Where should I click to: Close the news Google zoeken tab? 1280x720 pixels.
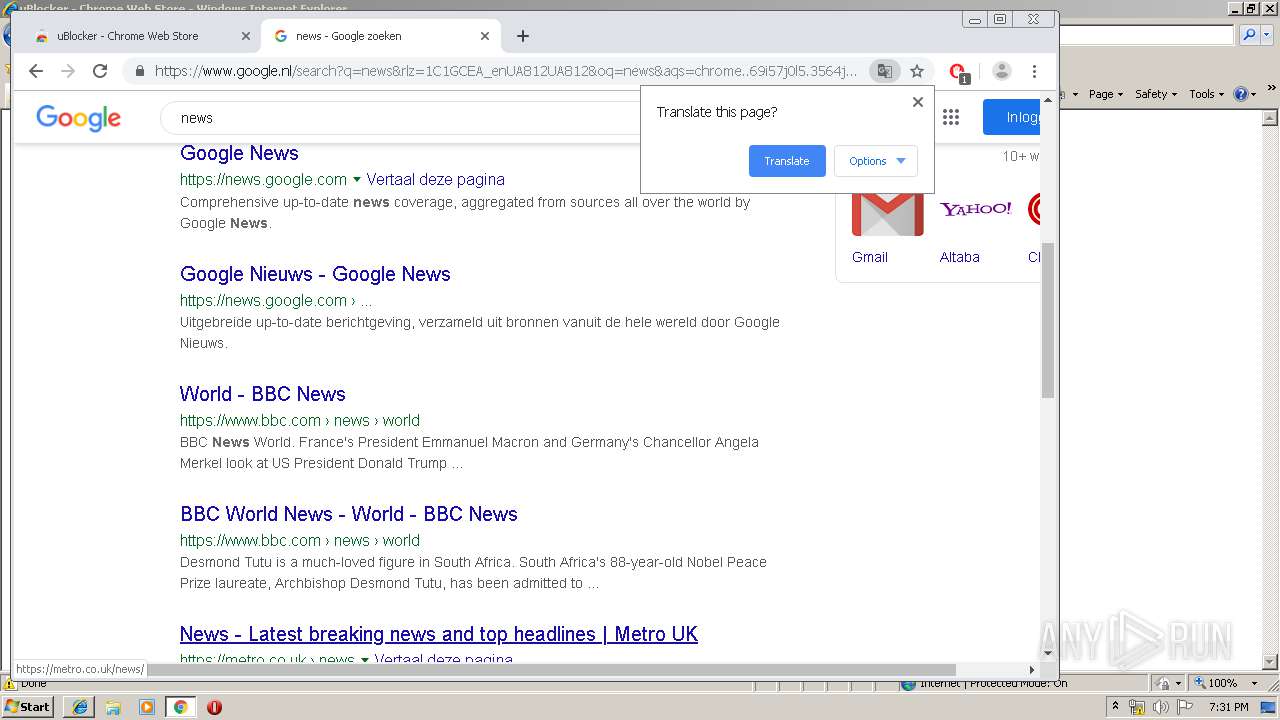tap(485, 36)
